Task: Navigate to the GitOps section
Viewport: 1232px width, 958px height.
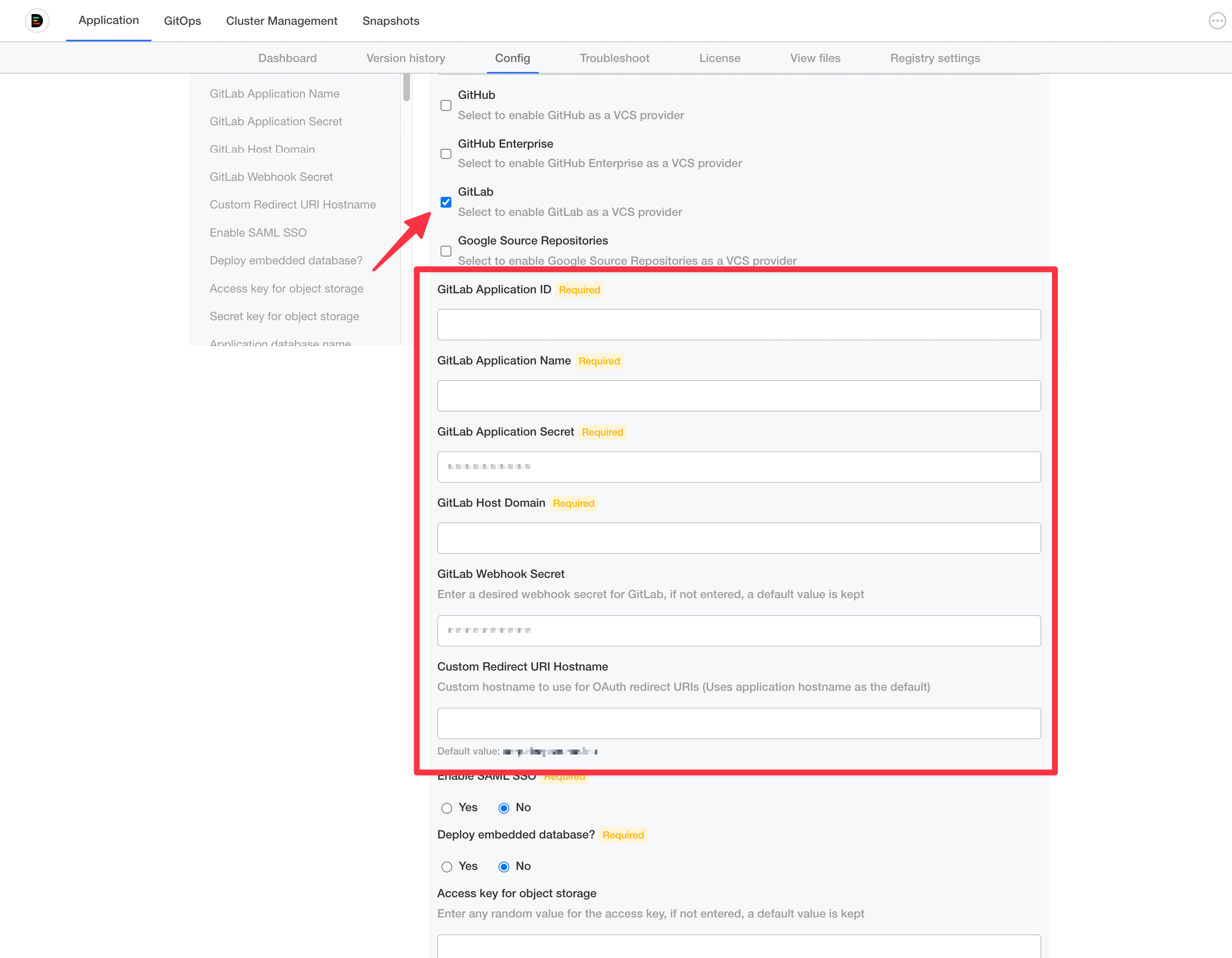Action: (x=182, y=21)
